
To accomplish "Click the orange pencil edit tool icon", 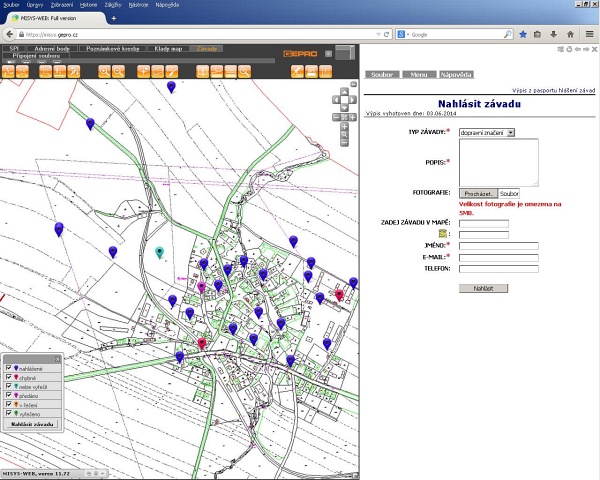I will (297, 72).
